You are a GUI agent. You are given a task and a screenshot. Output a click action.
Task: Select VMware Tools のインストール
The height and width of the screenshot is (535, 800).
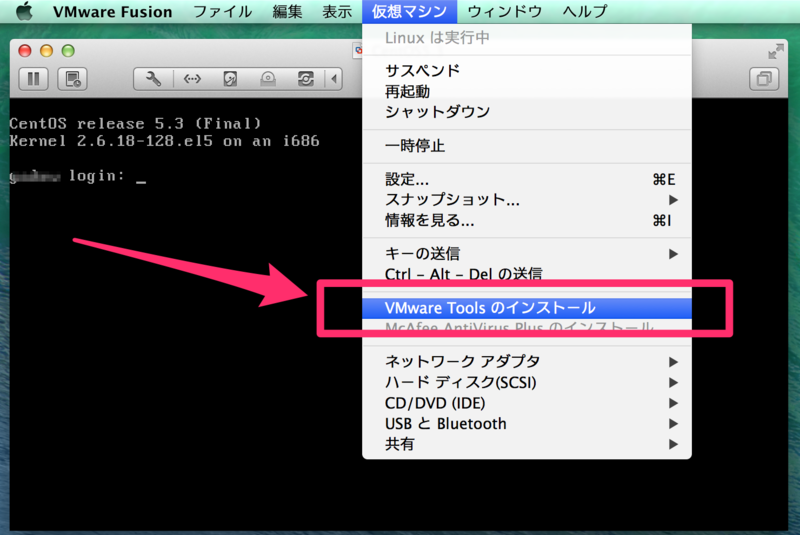(527, 308)
